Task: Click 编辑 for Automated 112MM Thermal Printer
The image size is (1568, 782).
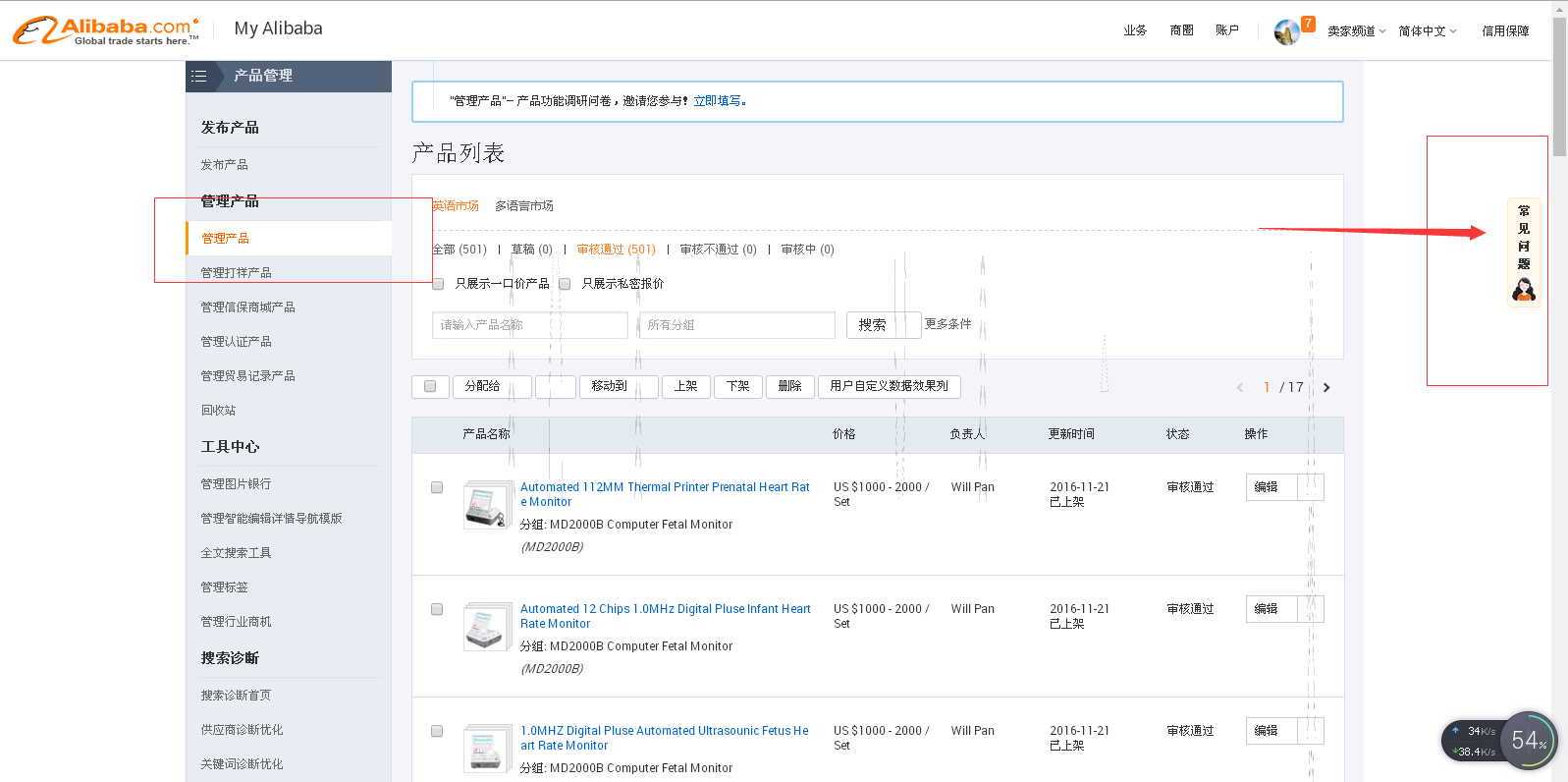Action: [1271, 487]
